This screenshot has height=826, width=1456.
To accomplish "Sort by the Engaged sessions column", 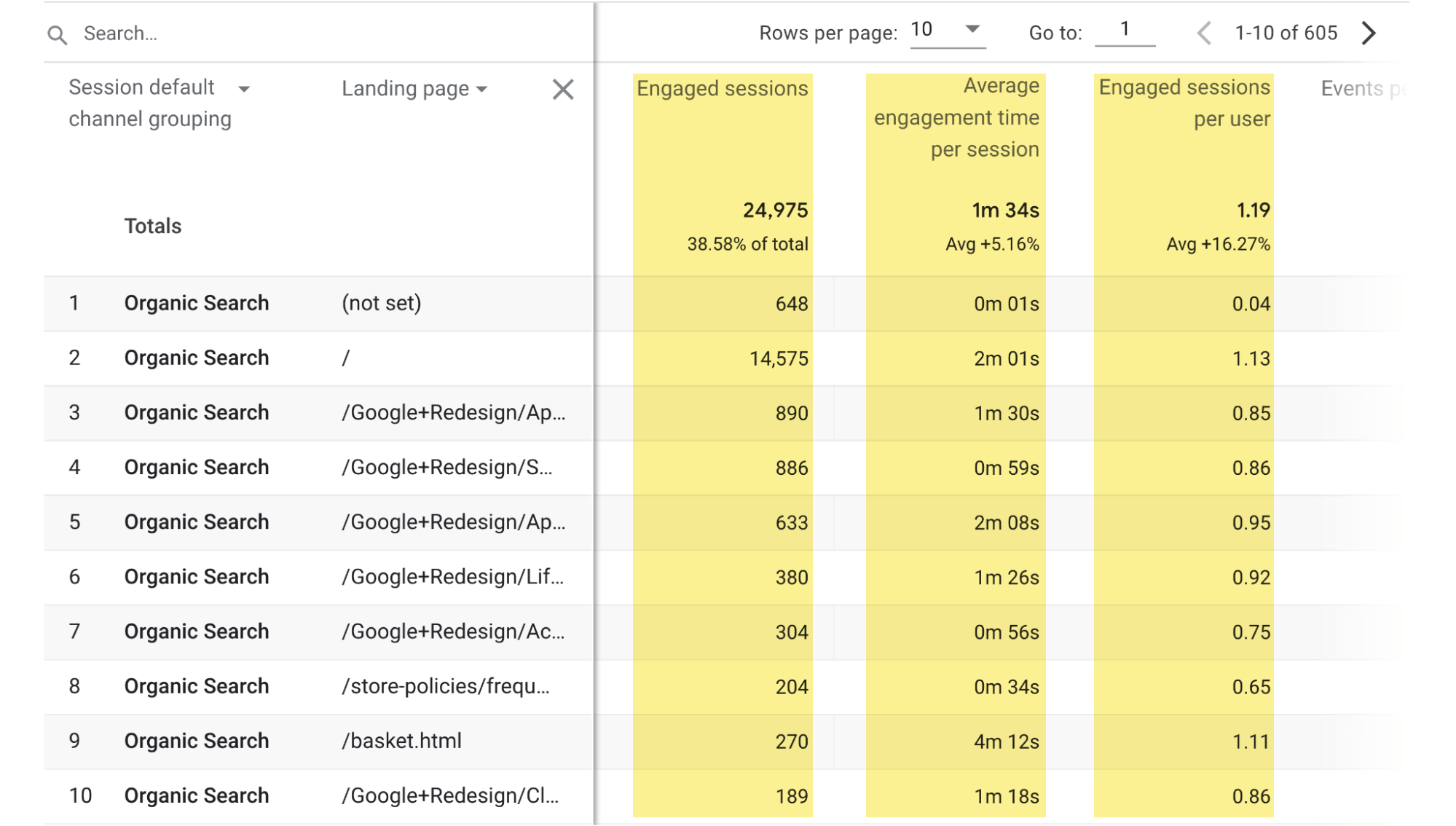I will coord(722,89).
